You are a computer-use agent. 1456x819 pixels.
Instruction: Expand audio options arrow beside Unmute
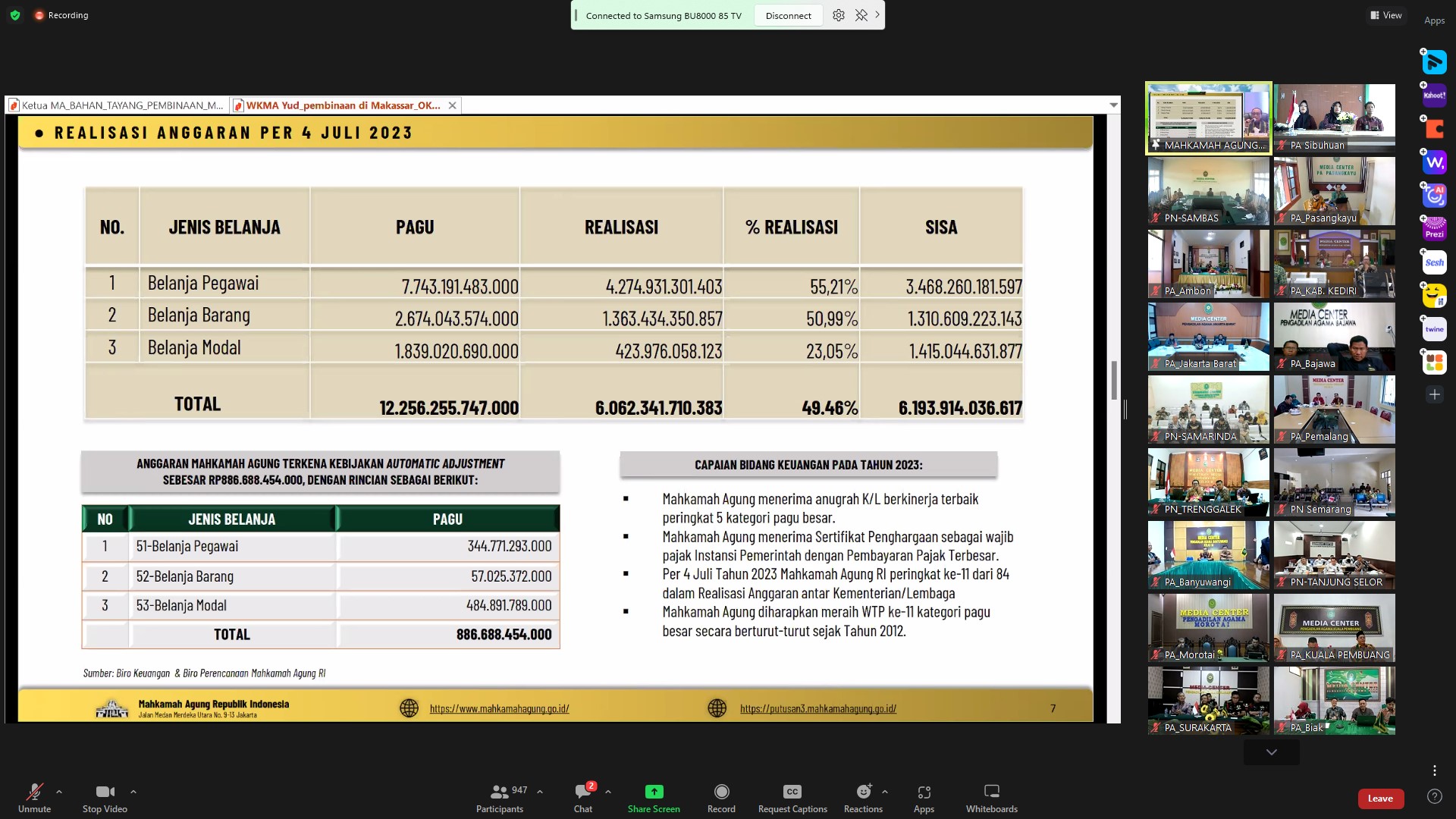tap(59, 792)
